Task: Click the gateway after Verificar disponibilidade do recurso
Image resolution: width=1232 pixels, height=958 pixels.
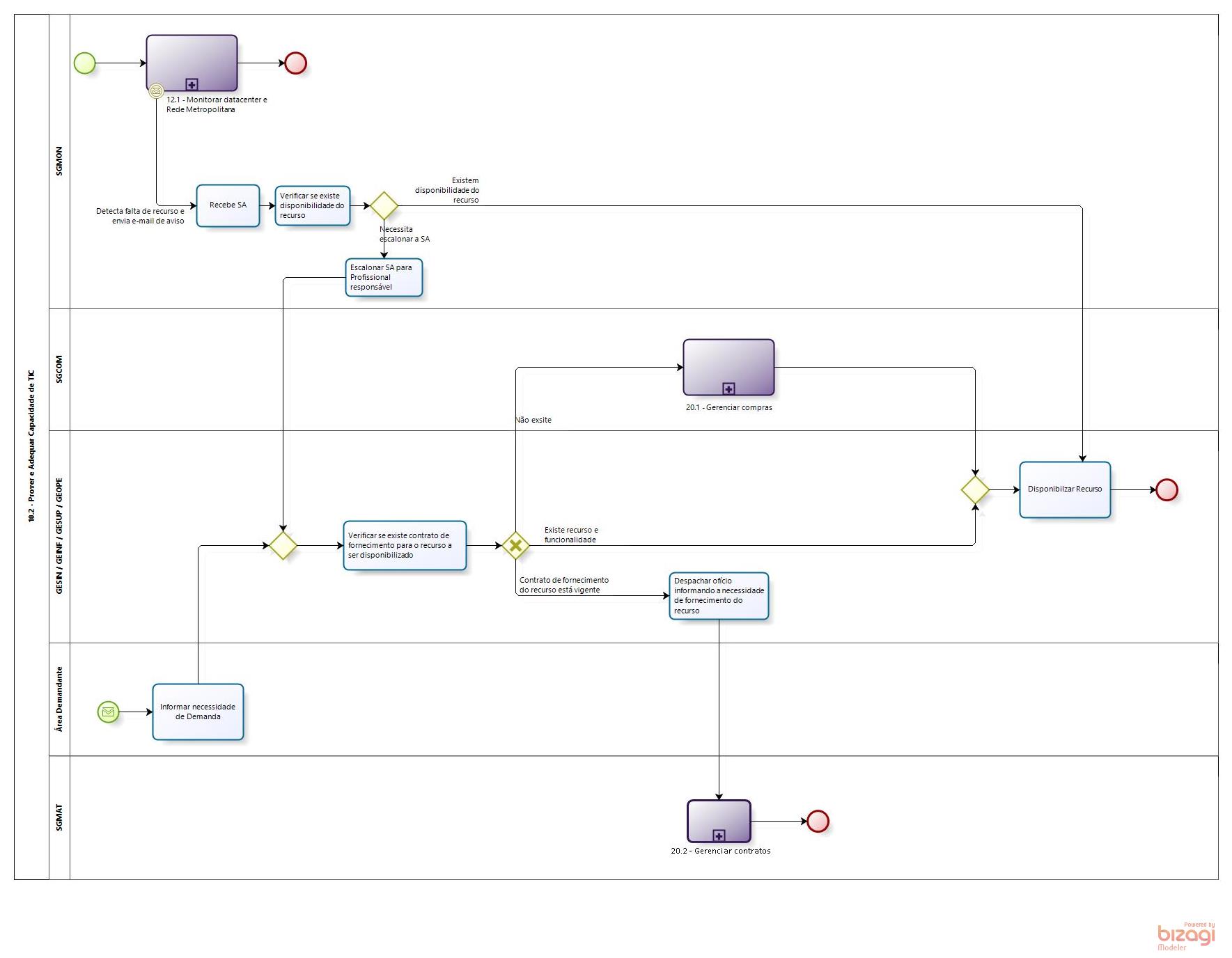Action: point(384,206)
